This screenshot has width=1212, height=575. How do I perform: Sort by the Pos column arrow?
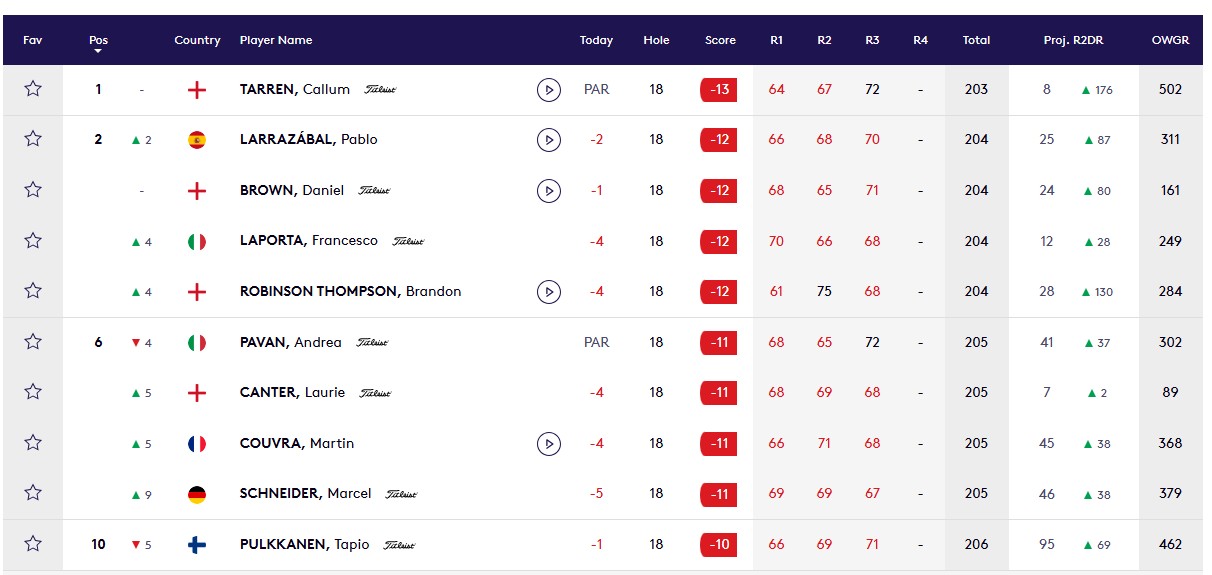click(98, 50)
